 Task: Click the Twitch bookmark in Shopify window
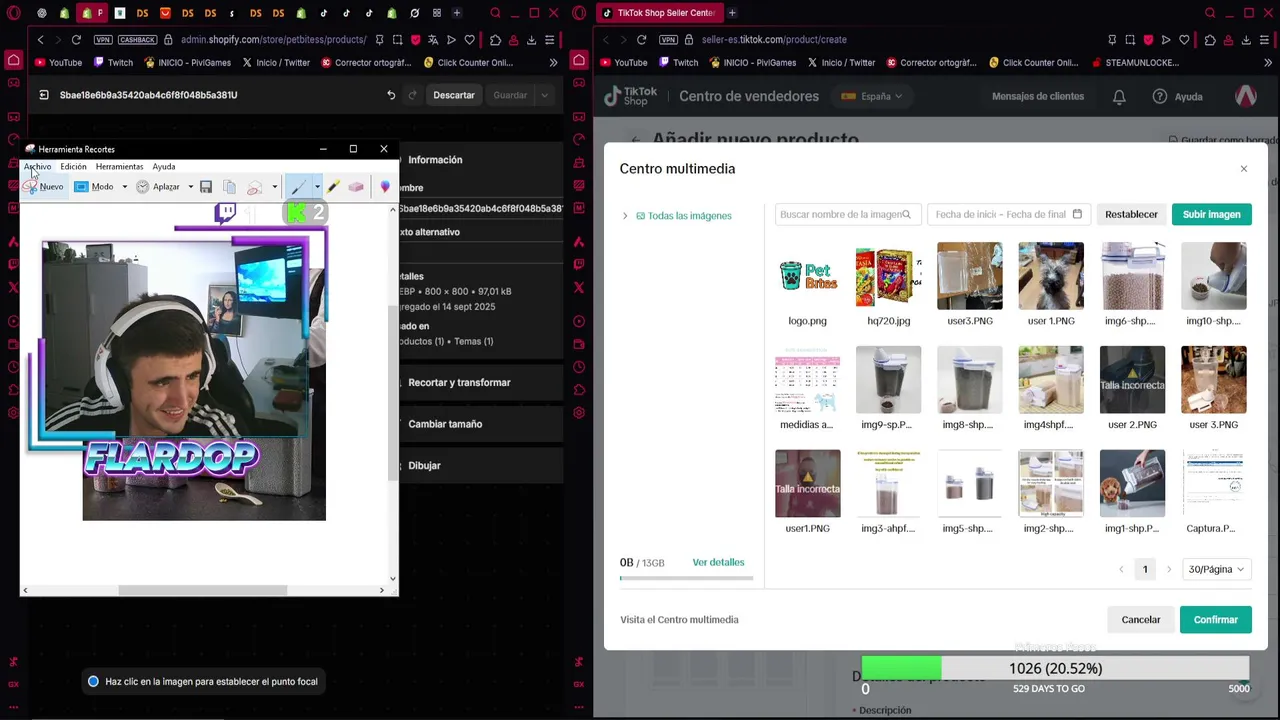pos(113,63)
